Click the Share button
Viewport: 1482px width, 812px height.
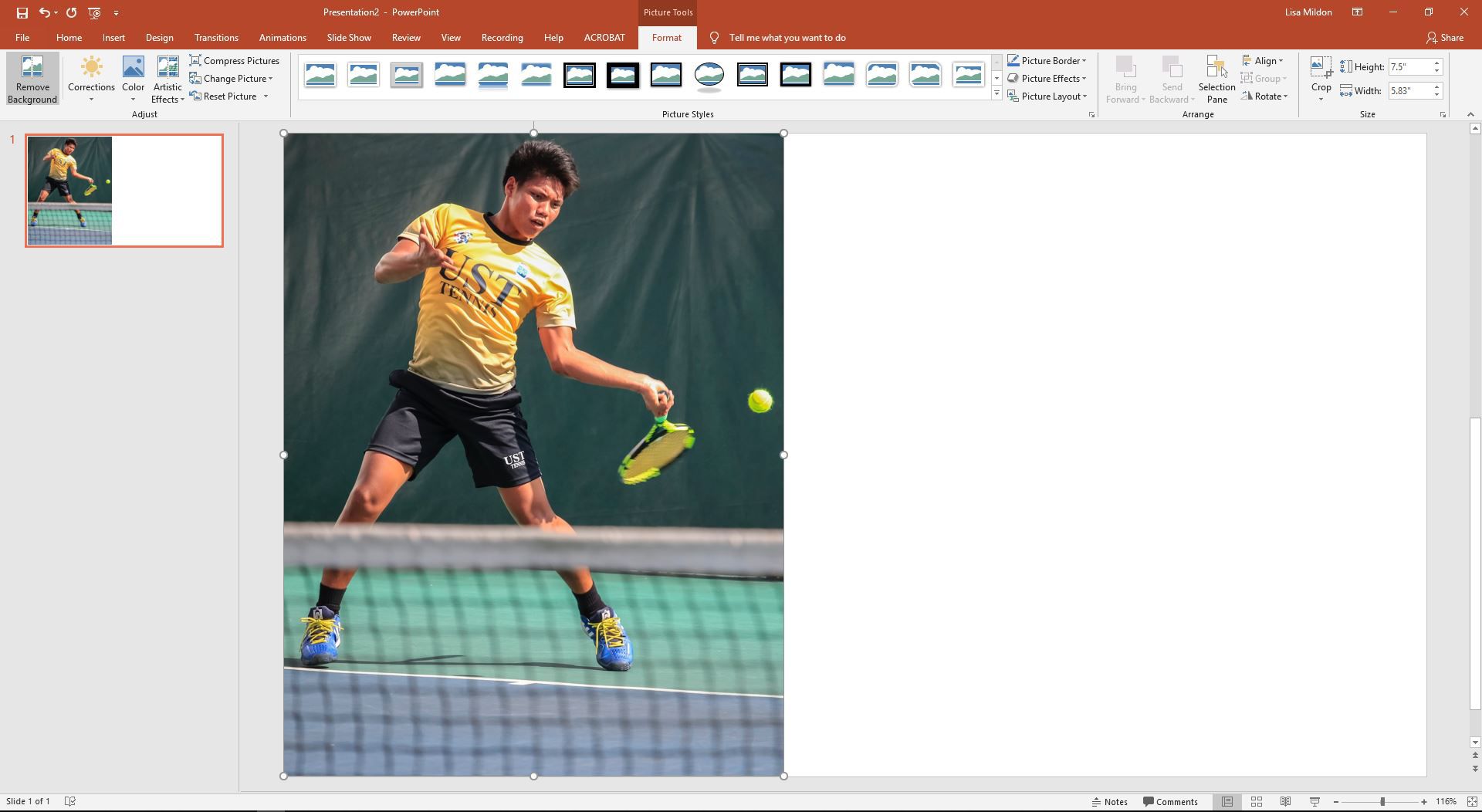1445,37
